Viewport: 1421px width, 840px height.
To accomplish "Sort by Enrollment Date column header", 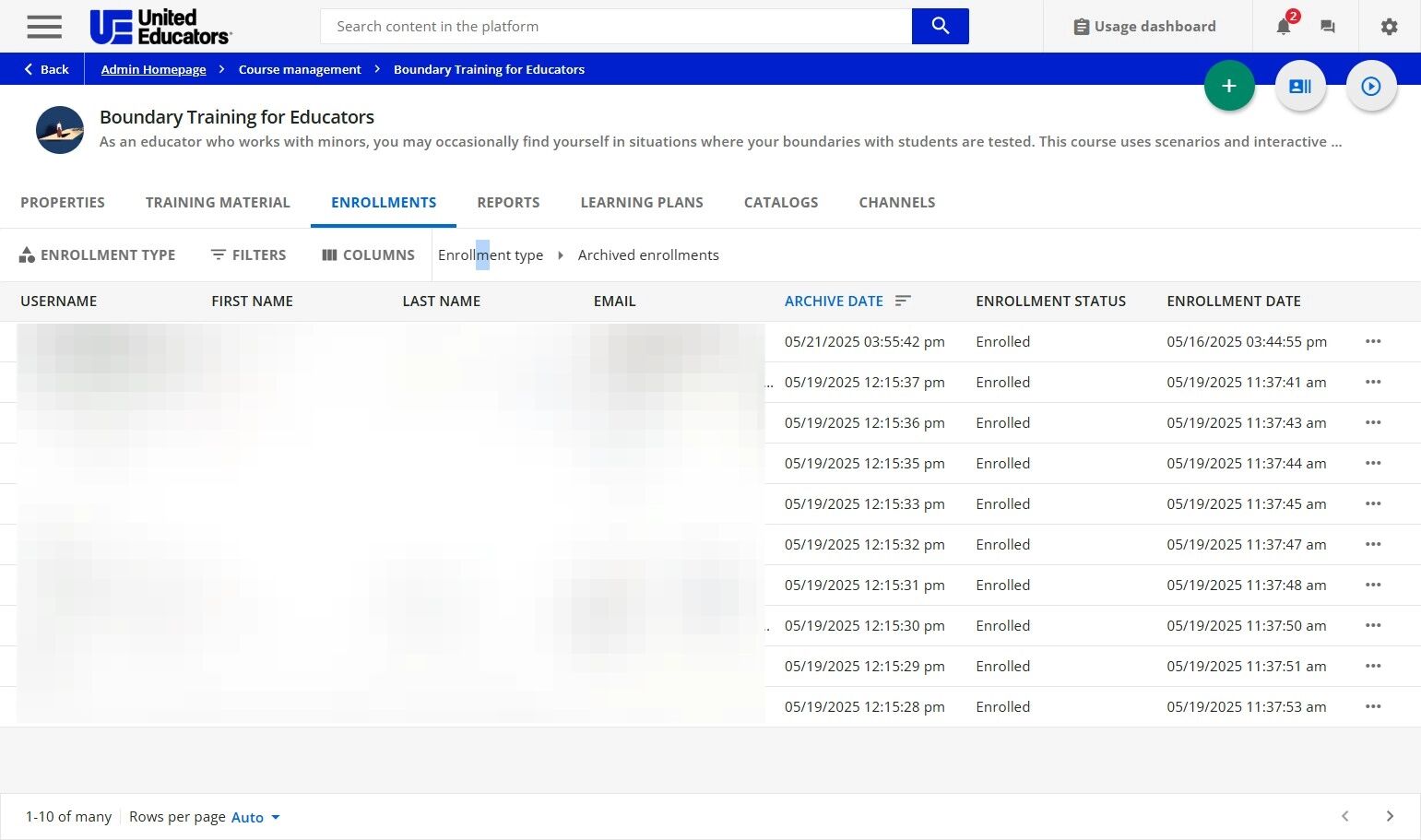I will [1234, 302].
